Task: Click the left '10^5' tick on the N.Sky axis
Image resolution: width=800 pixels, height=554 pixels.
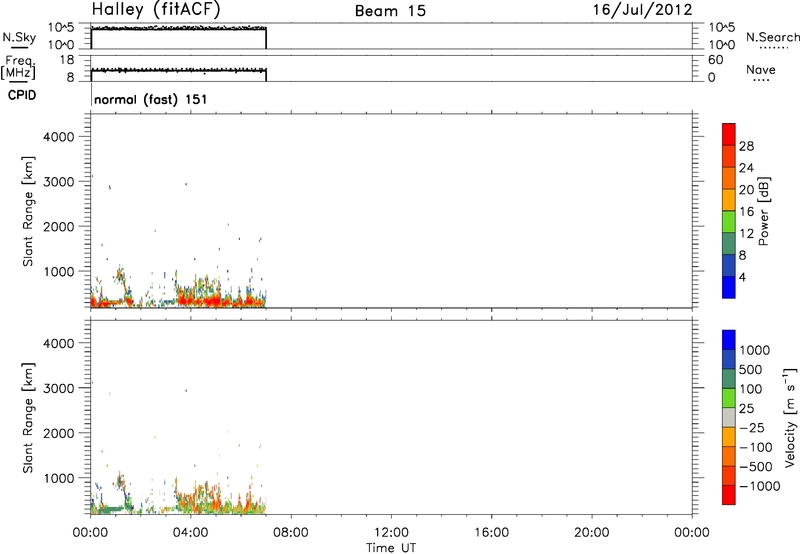Action: tap(61, 28)
